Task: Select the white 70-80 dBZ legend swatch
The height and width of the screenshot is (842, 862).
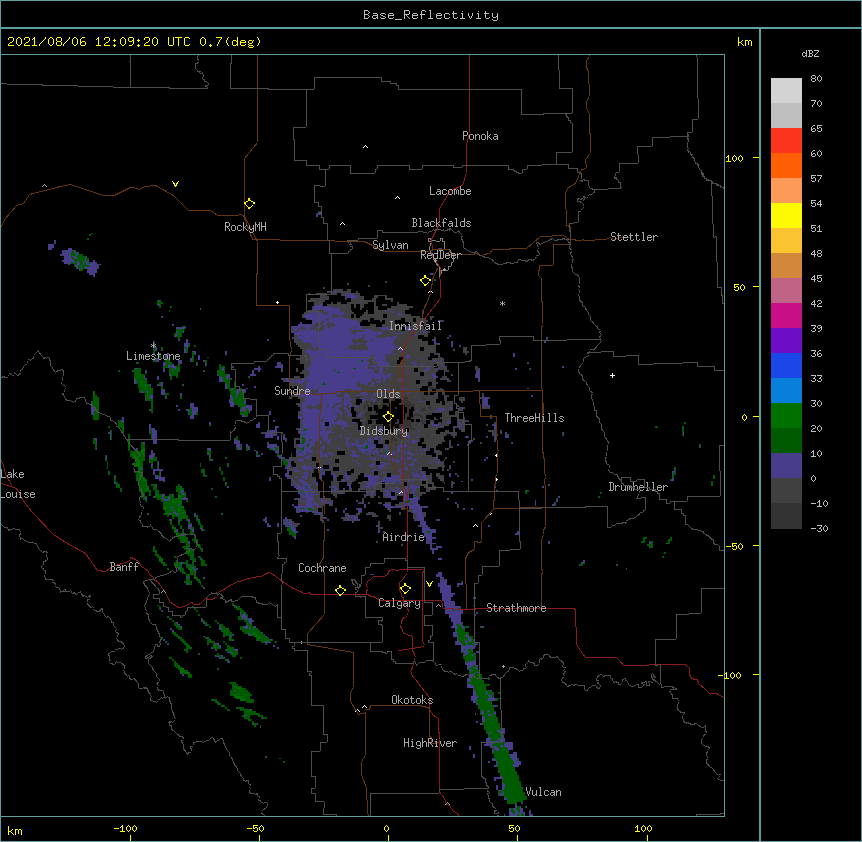Action: (x=786, y=91)
